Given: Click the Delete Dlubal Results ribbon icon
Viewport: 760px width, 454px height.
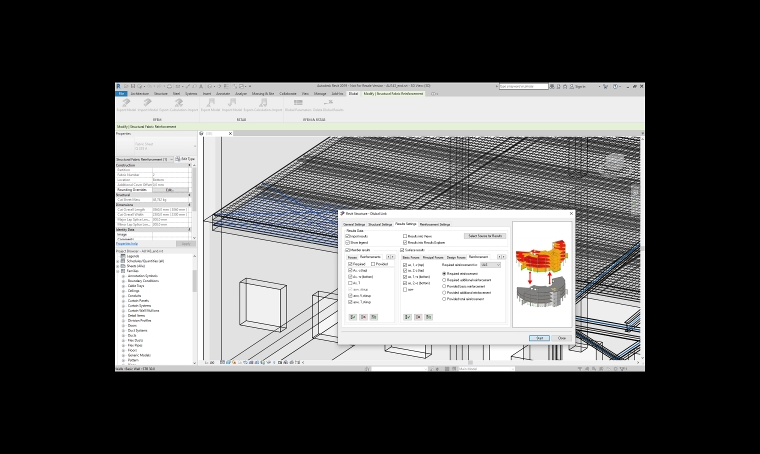Looking at the screenshot, I should (x=328, y=104).
